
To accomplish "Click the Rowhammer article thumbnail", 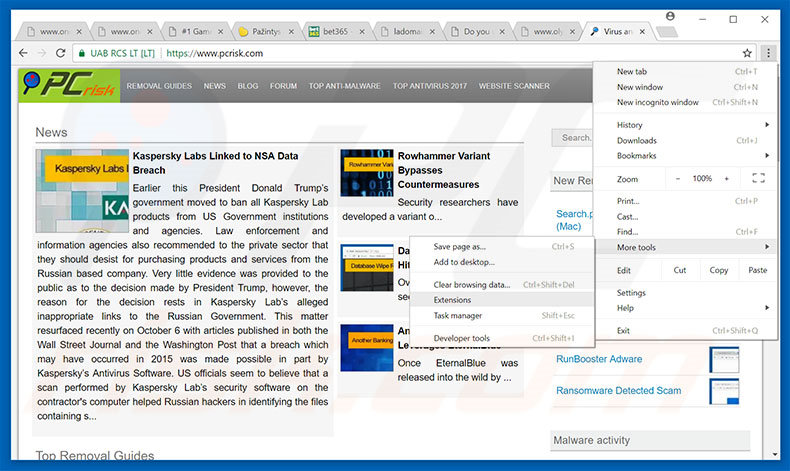I will pos(367,173).
